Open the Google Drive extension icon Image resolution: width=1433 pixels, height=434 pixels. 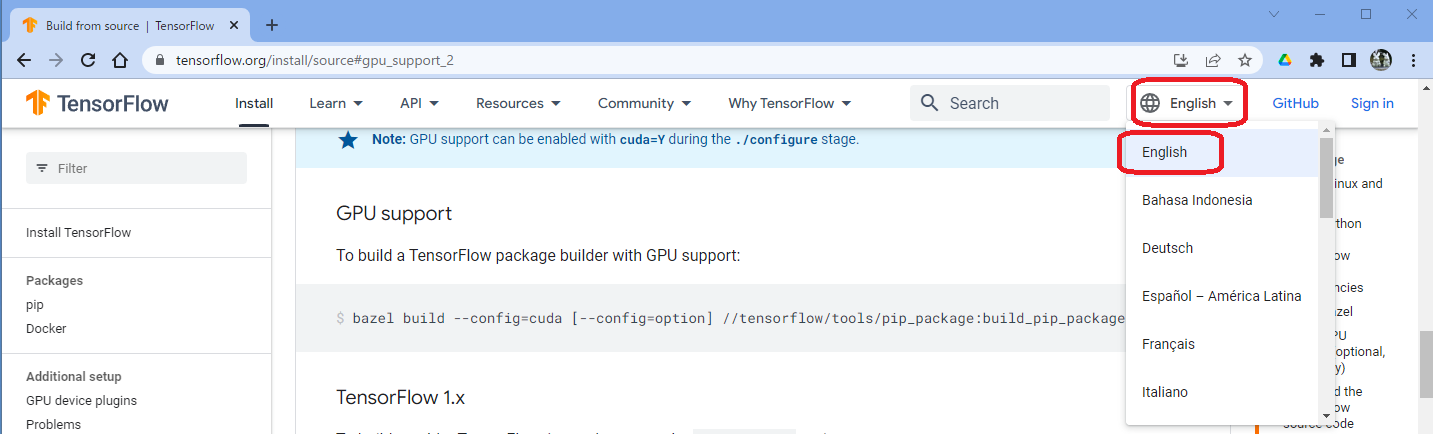coord(1285,60)
